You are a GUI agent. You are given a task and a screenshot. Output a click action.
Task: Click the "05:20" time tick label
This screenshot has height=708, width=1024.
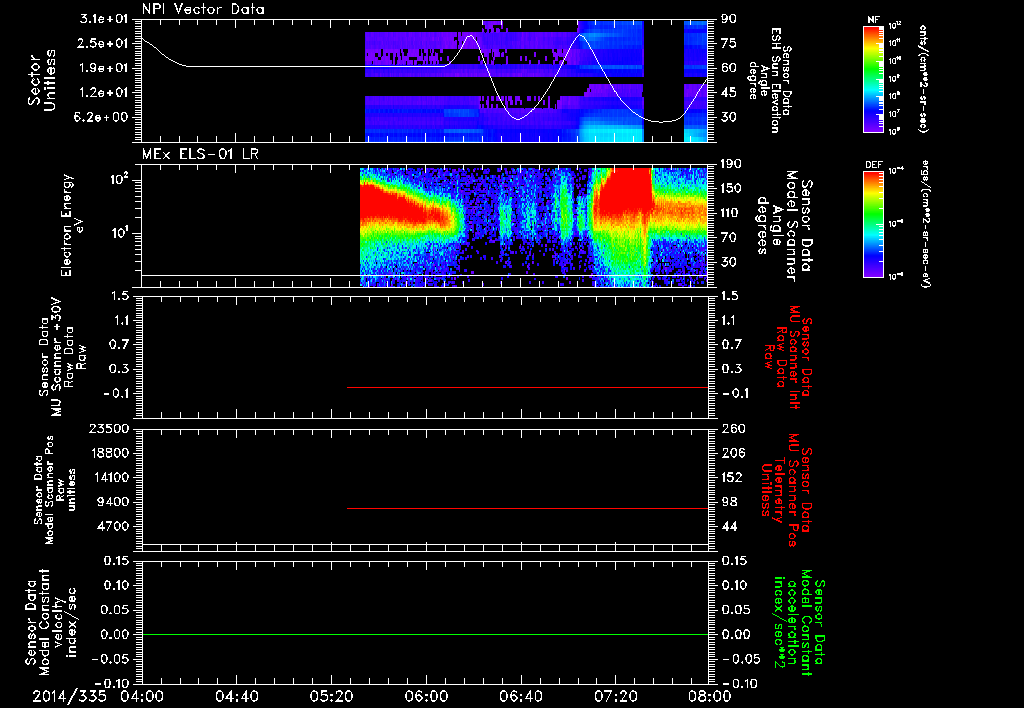331,696
